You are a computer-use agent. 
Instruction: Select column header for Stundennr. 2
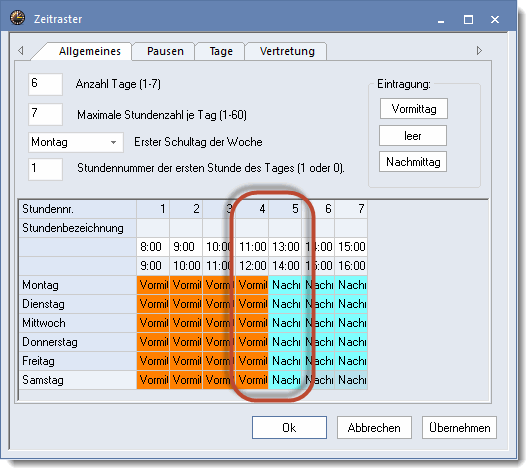(x=186, y=209)
